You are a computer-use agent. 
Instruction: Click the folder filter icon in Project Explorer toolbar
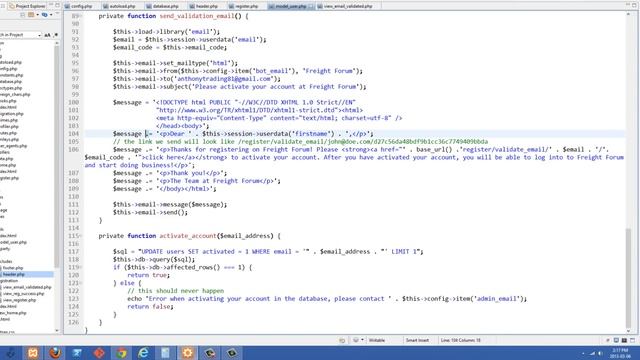tap(31, 15)
